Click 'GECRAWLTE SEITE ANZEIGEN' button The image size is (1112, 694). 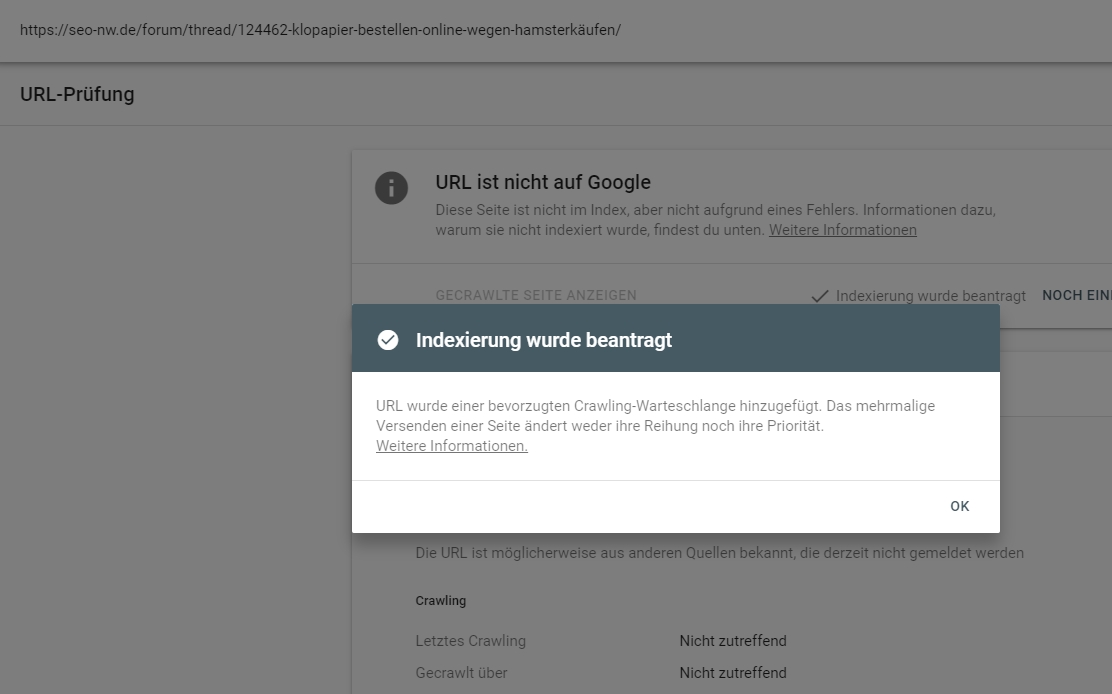click(x=536, y=296)
